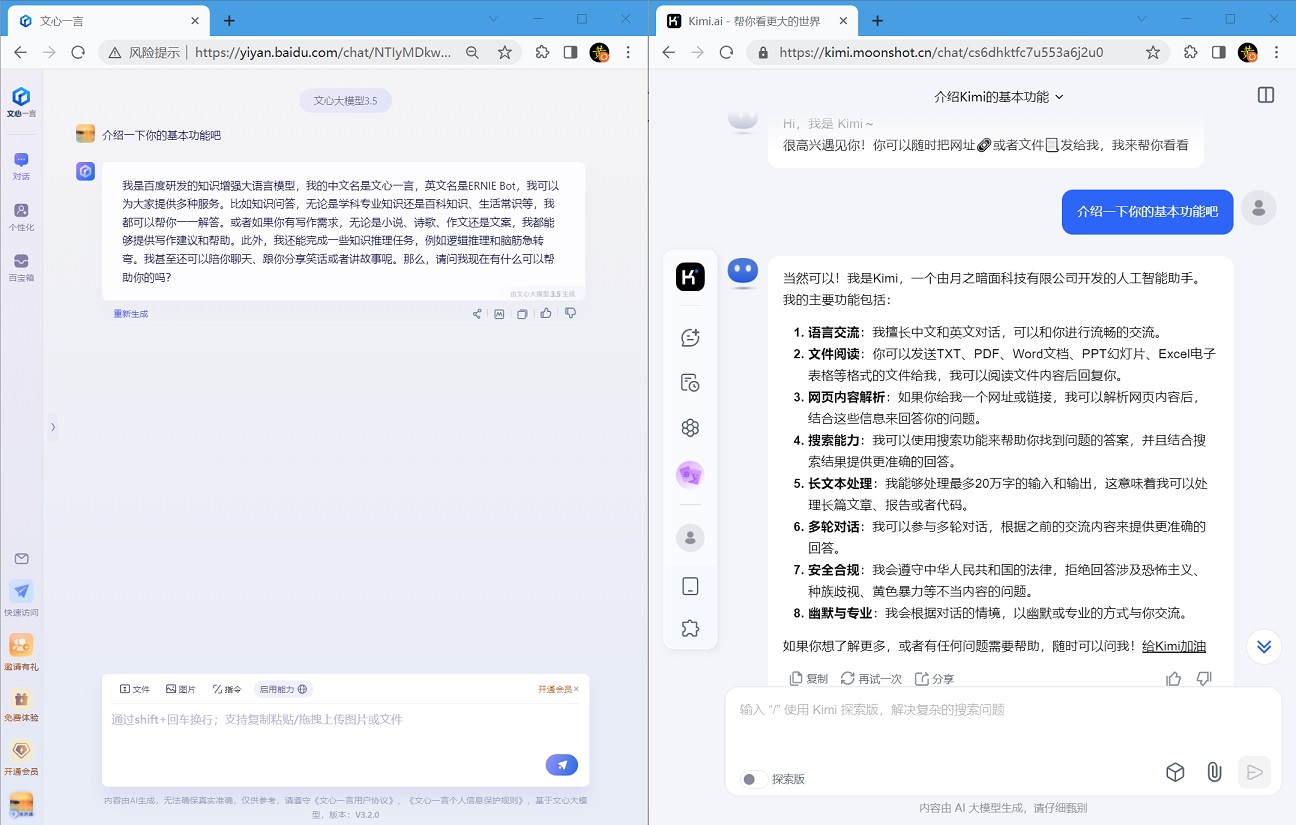1296x825 pixels.
Task: Open Kimi chat history icon
Action: [690, 383]
